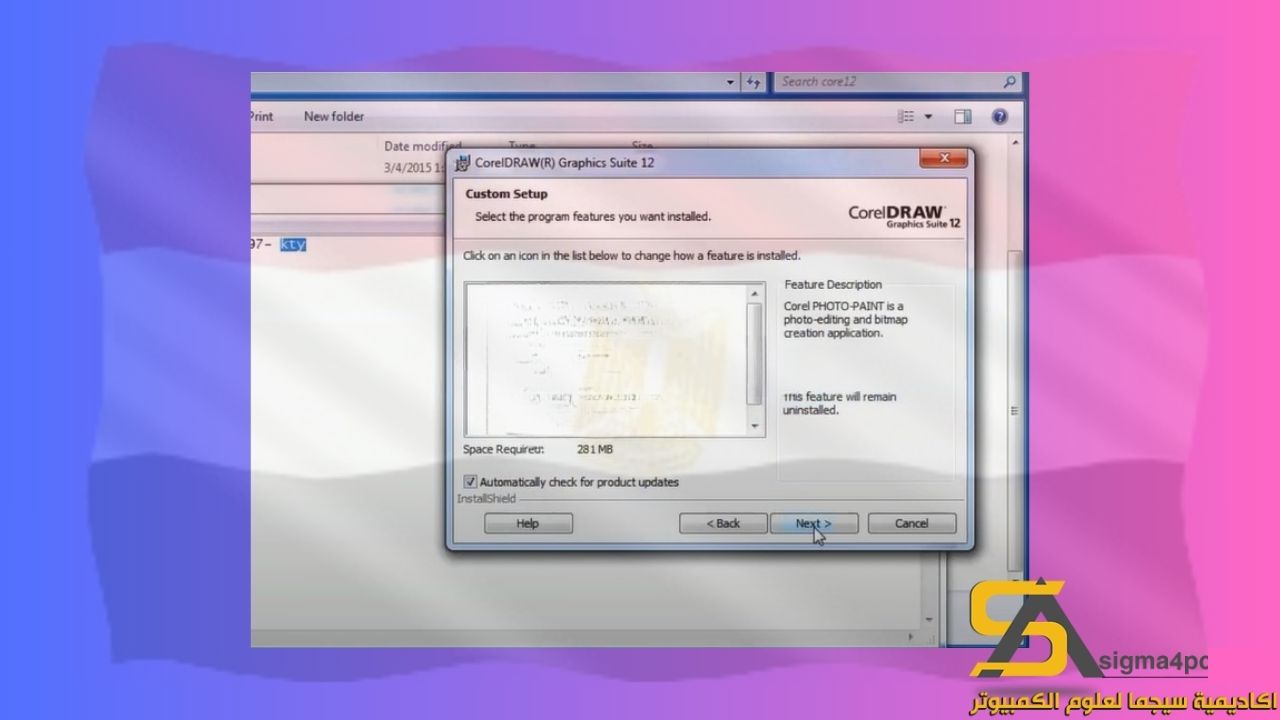
Task: Open the Explorer address bar history dropdown
Action: point(732,83)
